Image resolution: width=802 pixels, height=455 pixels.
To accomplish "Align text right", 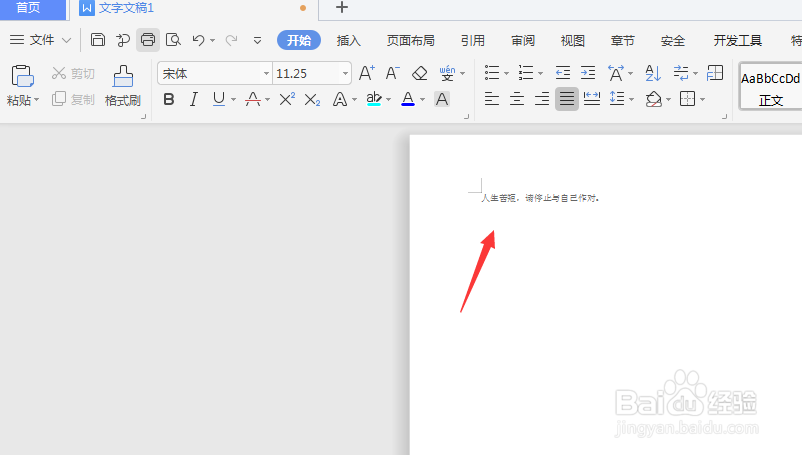I will click(542, 98).
